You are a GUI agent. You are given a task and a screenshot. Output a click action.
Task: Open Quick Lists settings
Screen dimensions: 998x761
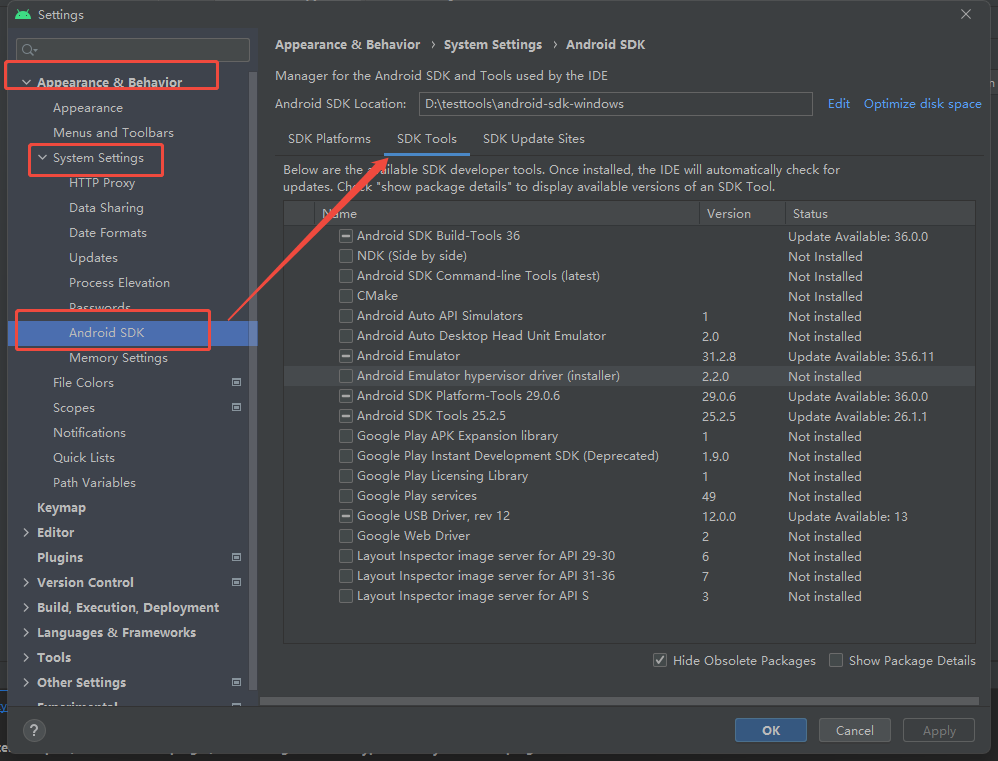point(83,457)
